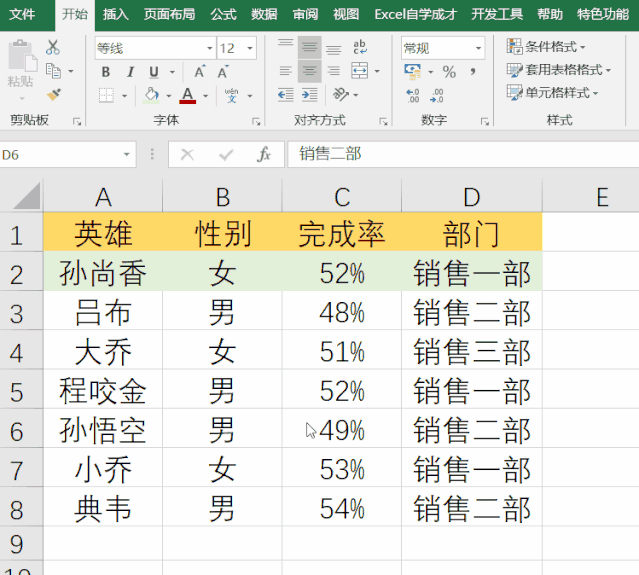Open the 数据 ribbon tab
This screenshot has height=575, width=639.
264,14
